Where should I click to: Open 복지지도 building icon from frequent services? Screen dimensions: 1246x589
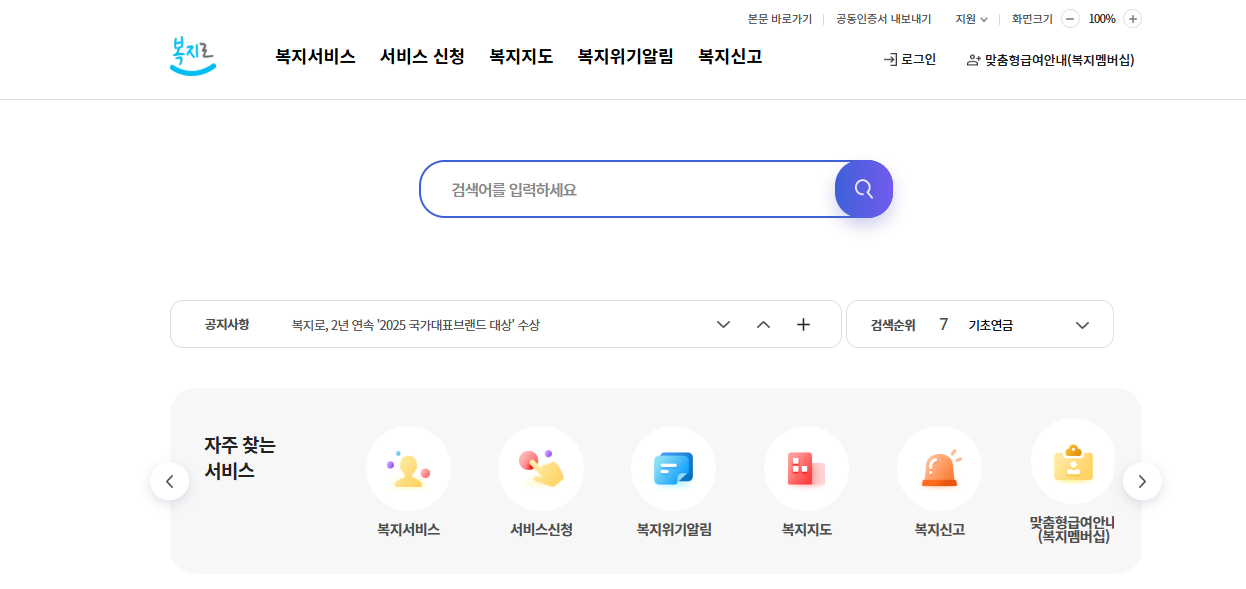click(x=807, y=468)
